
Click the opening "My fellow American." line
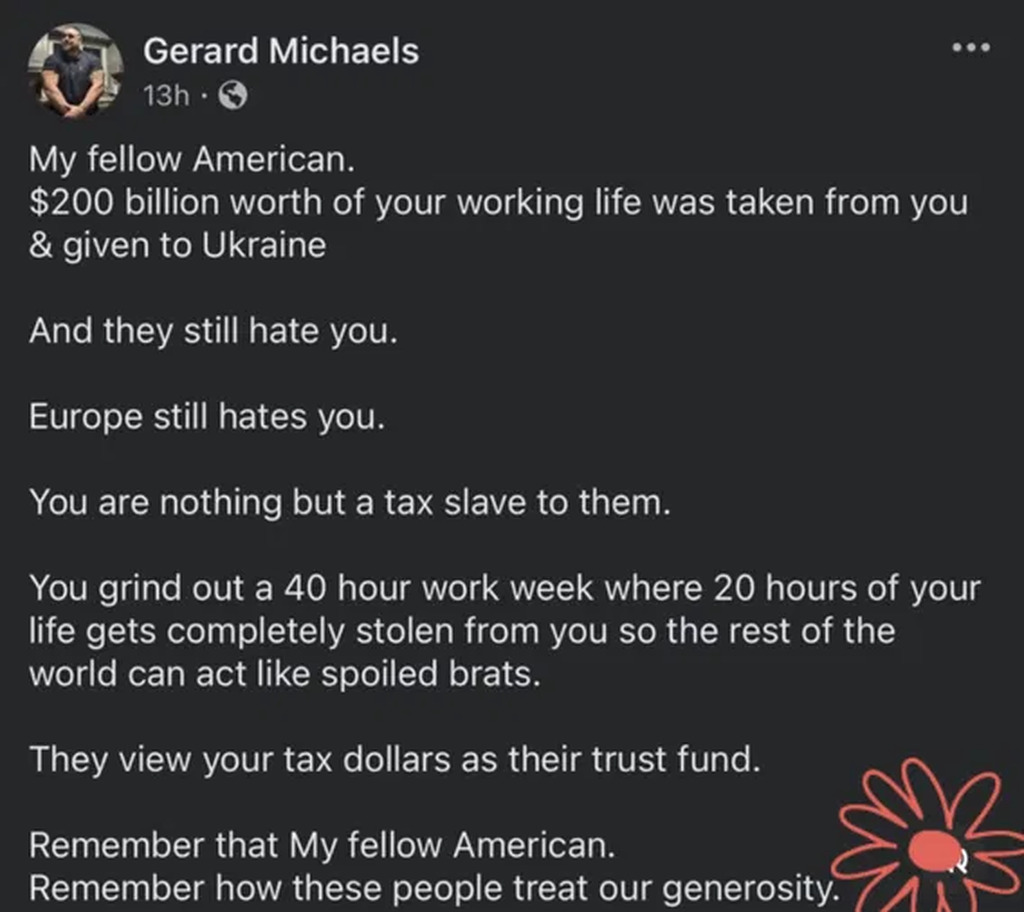coord(192,159)
